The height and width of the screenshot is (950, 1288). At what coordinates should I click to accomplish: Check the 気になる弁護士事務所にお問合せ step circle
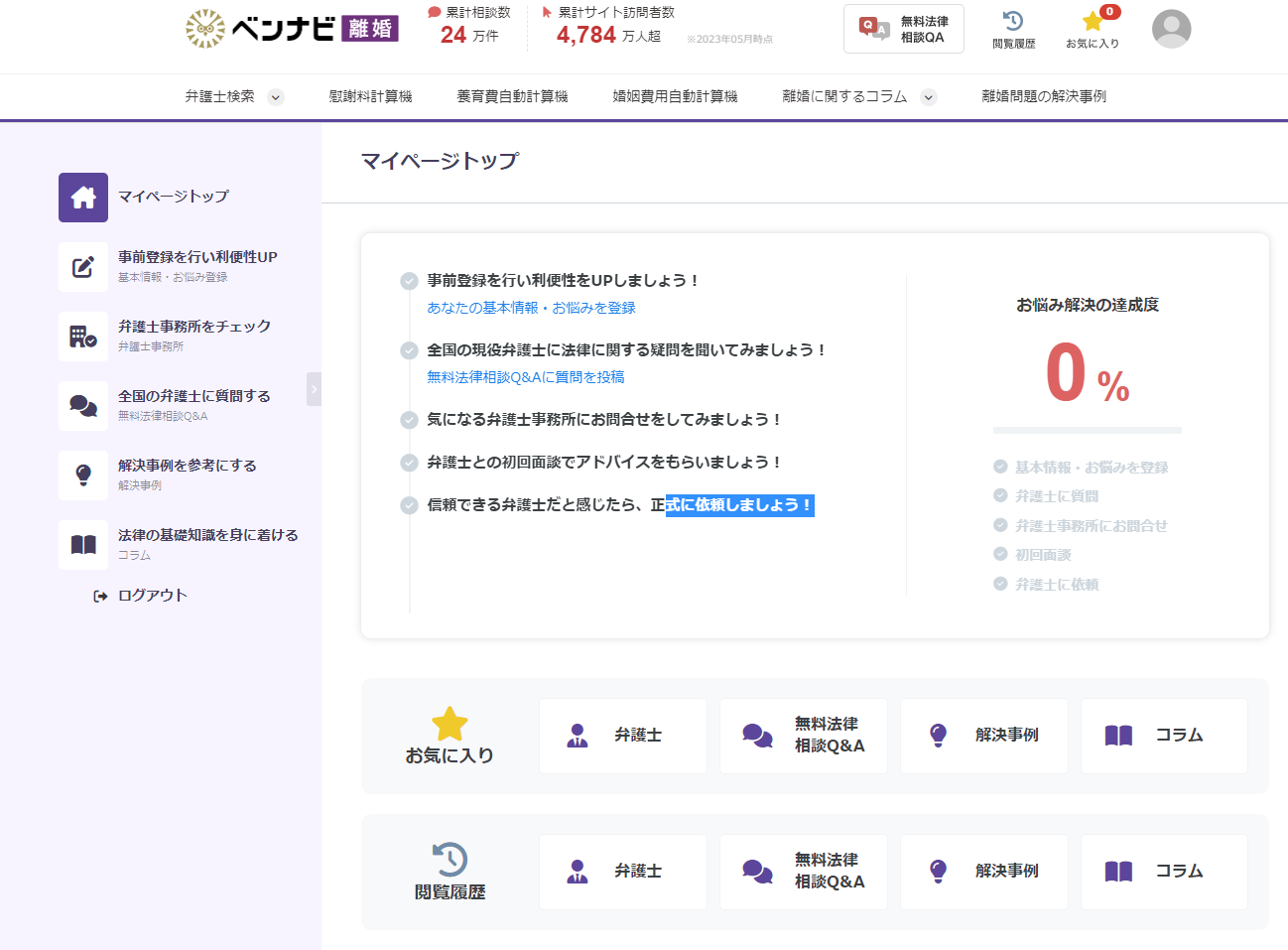point(410,419)
